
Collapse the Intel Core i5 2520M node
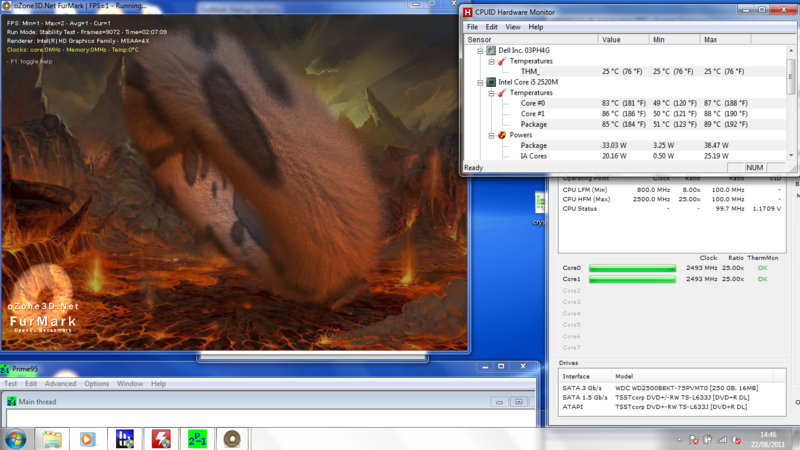pyautogui.click(x=480, y=82)
